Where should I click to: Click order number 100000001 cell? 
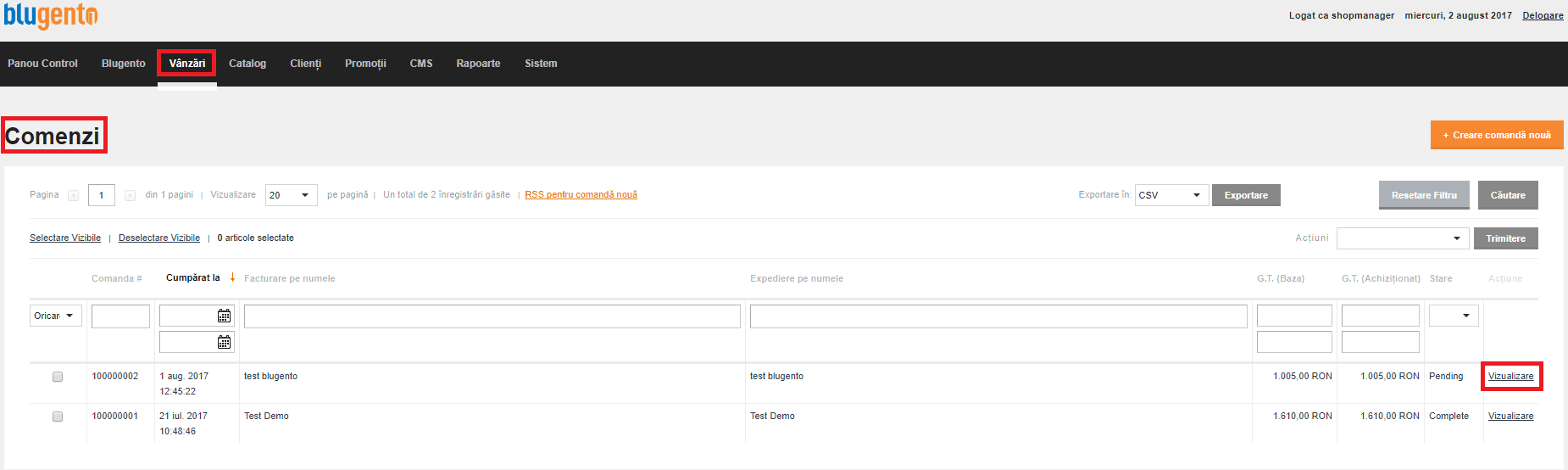point(114,416)
